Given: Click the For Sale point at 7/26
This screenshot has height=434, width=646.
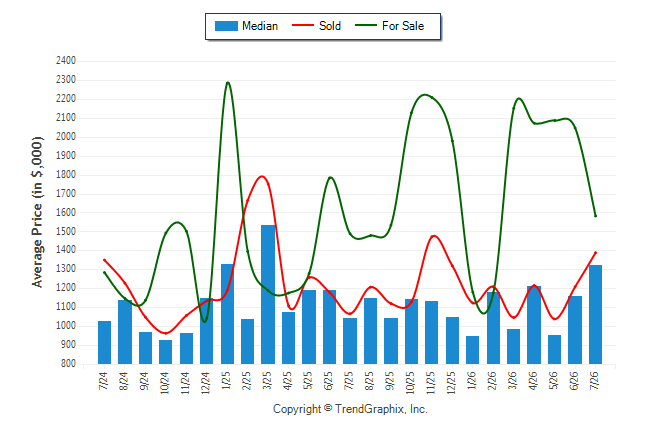Looking at the screenshot, I should point(595,216).
